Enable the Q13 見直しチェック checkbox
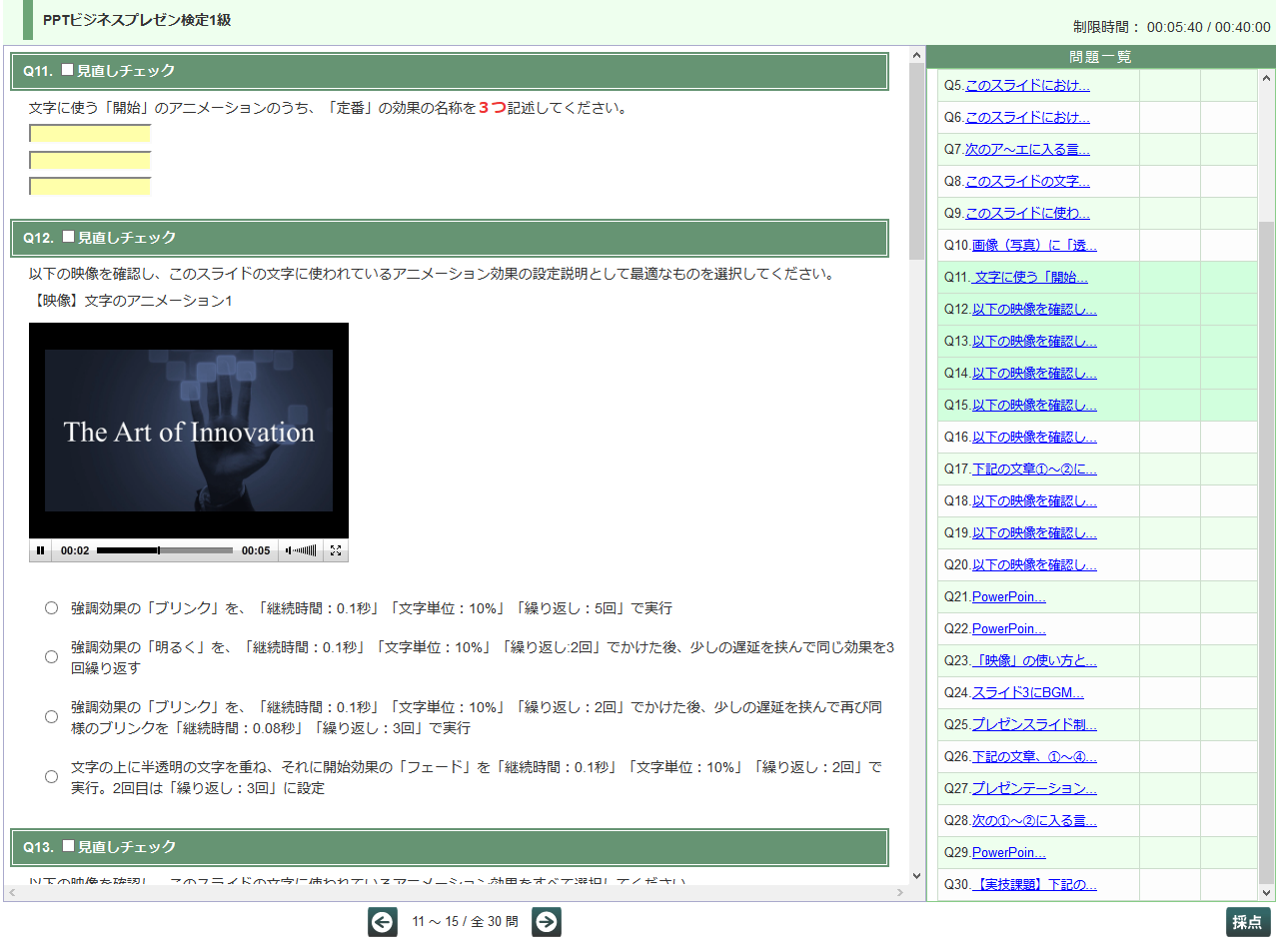 coord(69,846)
